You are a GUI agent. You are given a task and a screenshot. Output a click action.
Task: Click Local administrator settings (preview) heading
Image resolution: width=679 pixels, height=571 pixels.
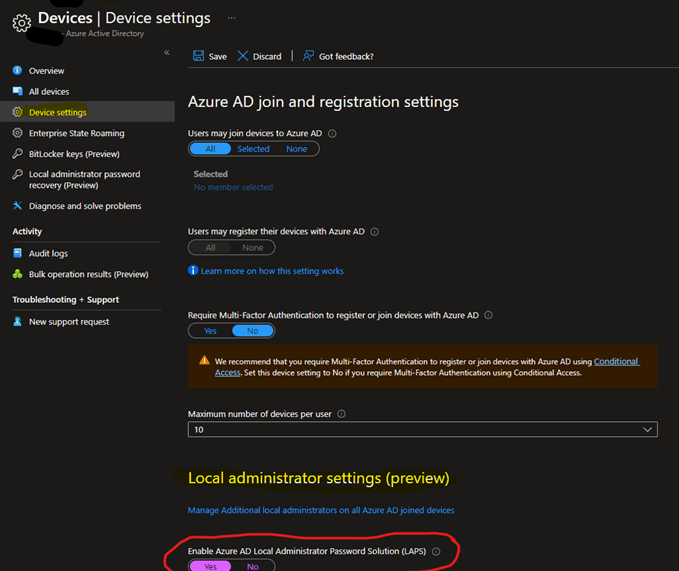tap(319, 478)
